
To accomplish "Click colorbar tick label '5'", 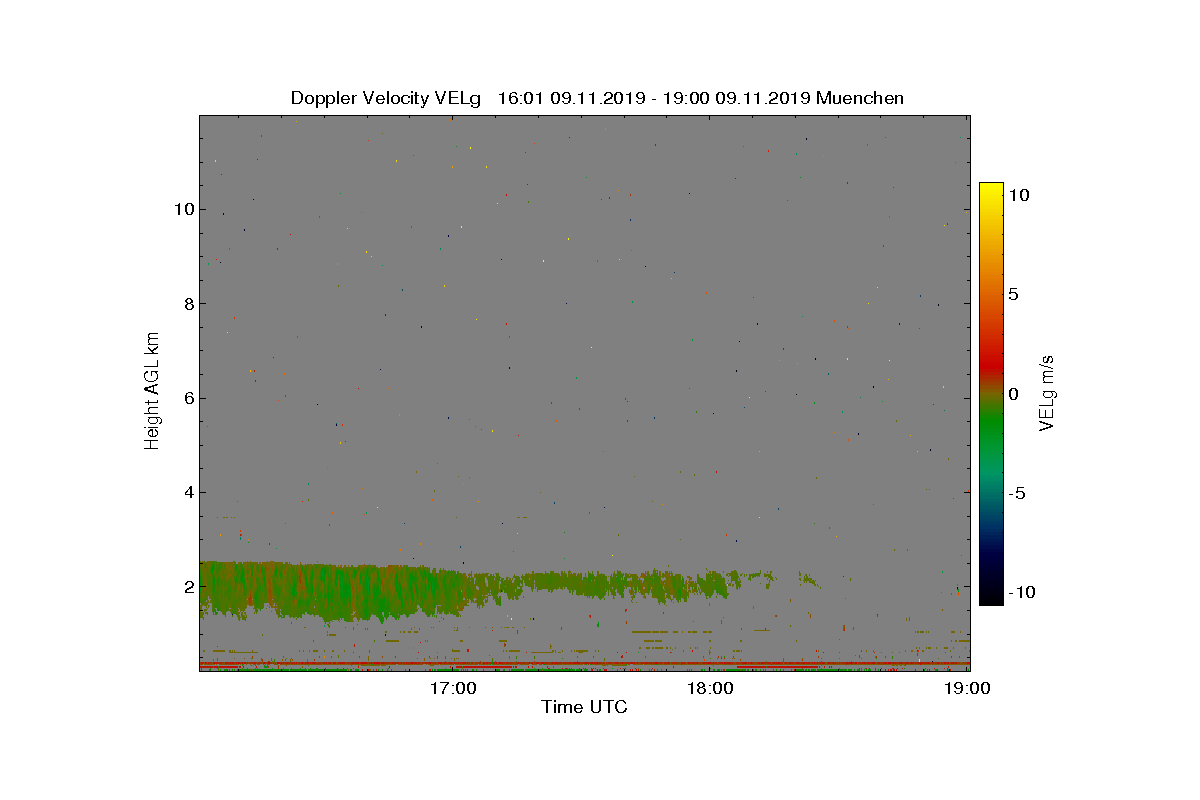I will (1013, 295).
